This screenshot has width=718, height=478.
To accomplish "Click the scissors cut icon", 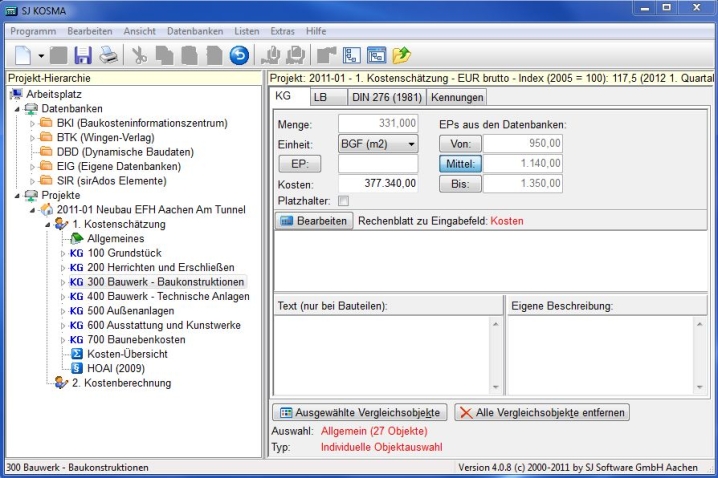I will tap(139, 54).
